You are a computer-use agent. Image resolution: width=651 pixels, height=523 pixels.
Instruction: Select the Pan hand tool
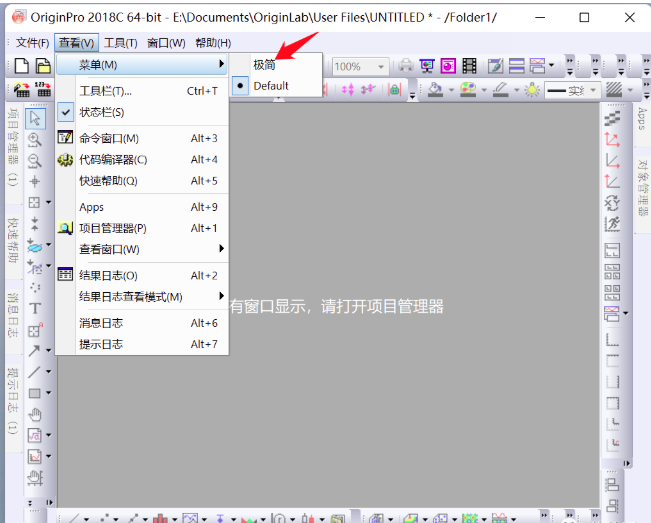[35, 414]
